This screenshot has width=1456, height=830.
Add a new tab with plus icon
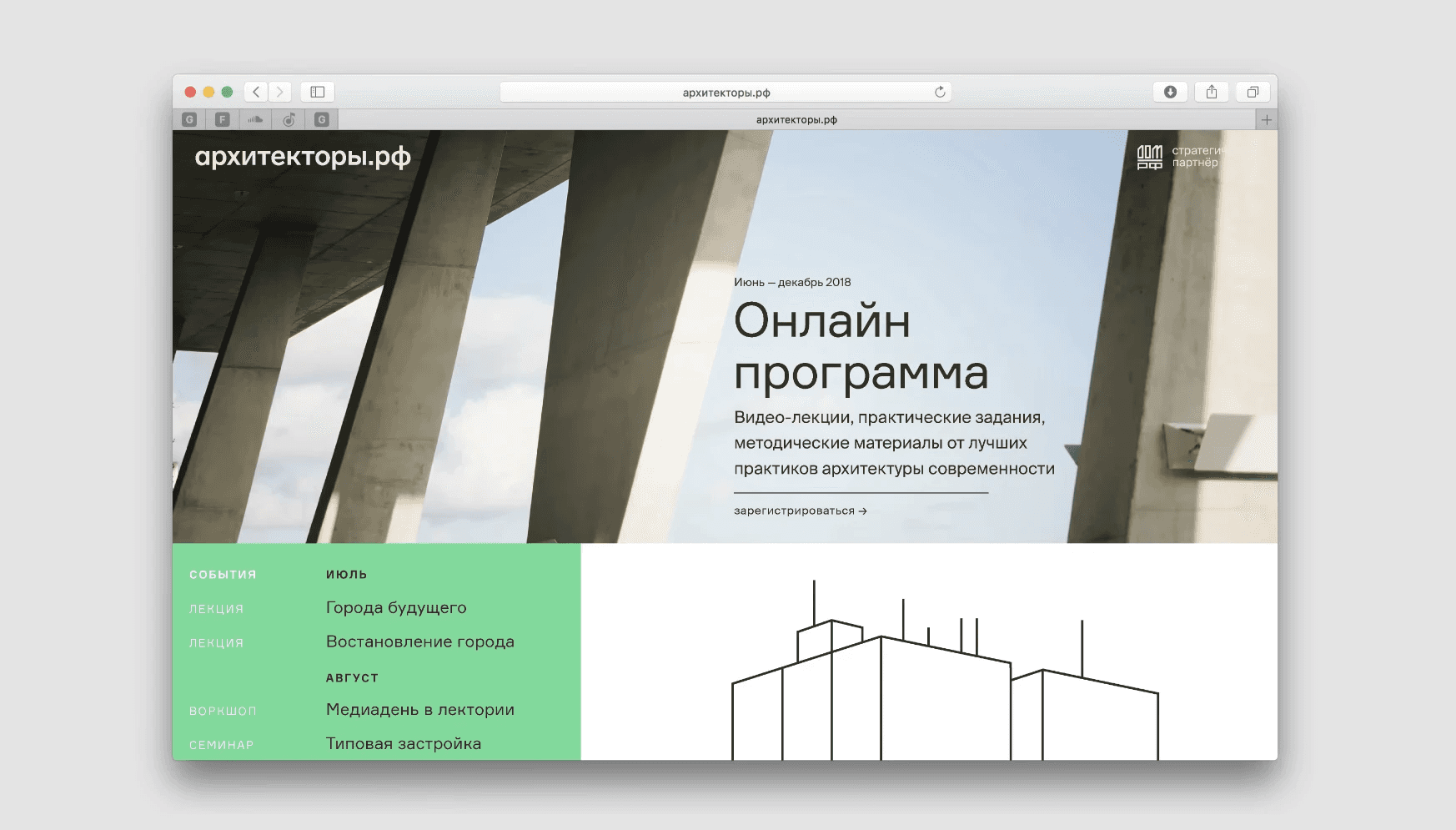[1267, 119]
